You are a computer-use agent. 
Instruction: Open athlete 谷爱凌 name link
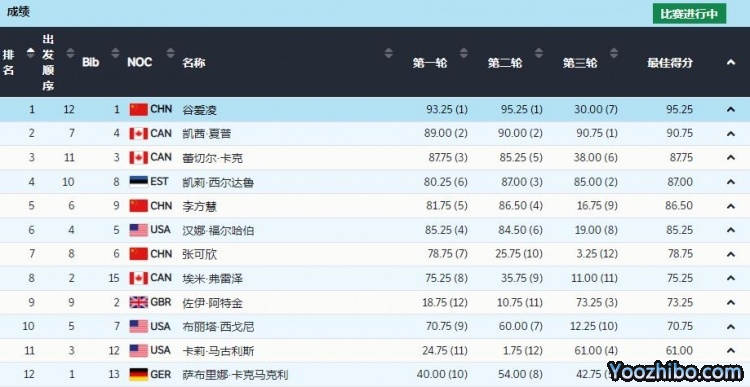click(199, 110)
